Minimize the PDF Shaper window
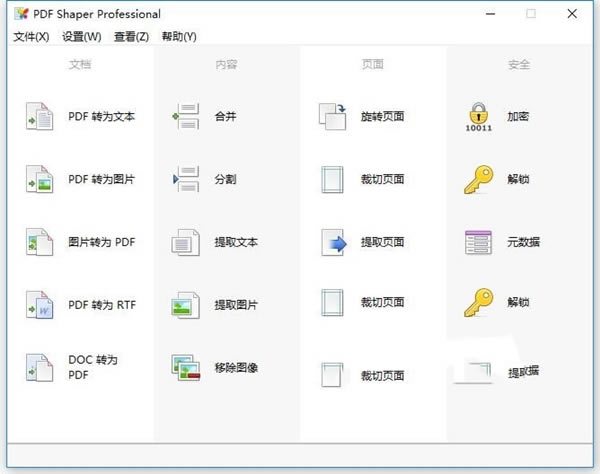600x474 pixels. tap(491, 14)
